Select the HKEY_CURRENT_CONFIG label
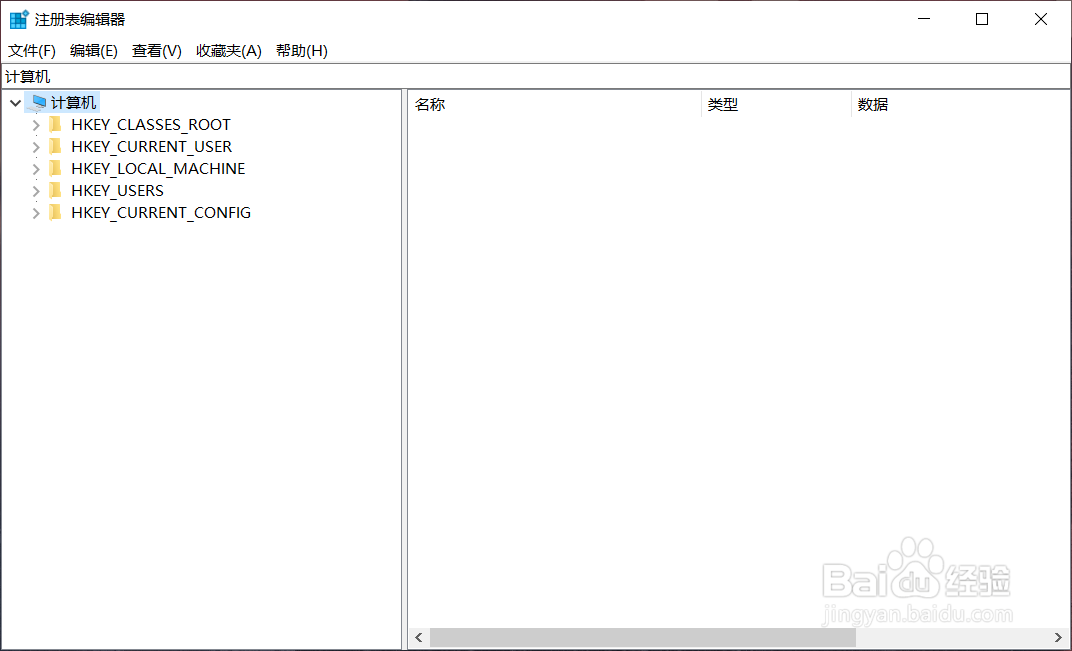 tap(161, 213)
